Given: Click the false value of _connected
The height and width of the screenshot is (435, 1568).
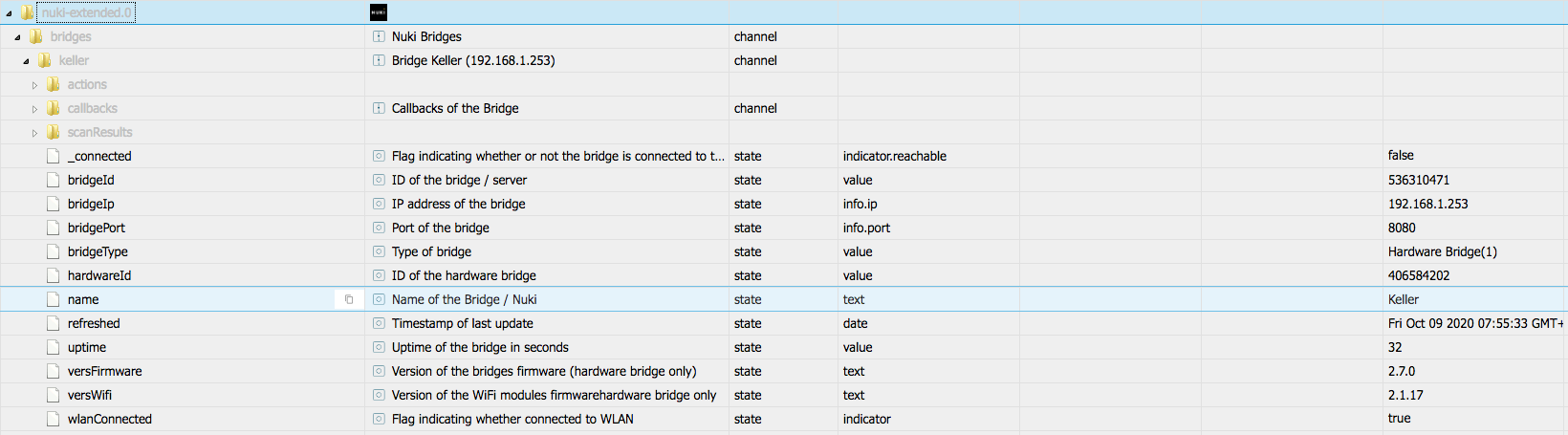Looking at the screenshot, I should click(x=1401, y=155).
